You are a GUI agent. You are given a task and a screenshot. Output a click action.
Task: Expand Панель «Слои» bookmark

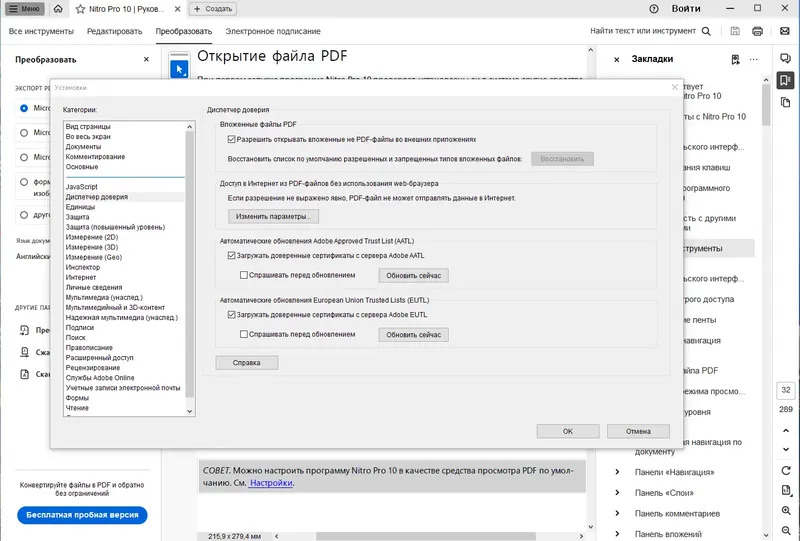pyautogui.click(x=617, y=493)
